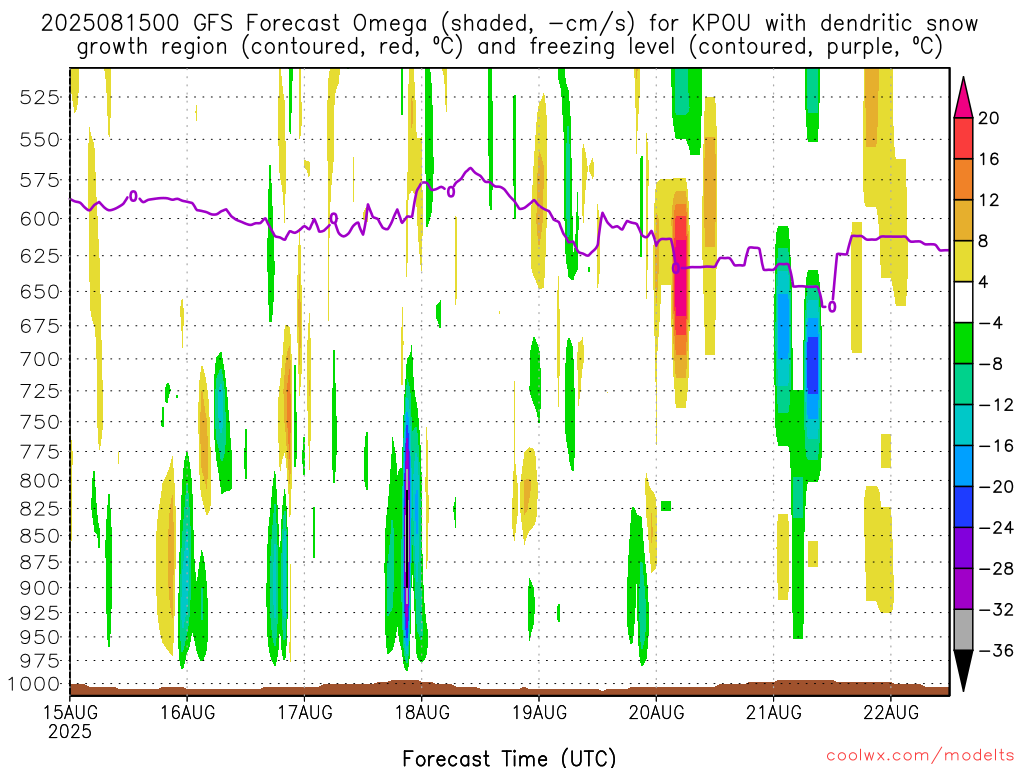The height and width of the screenshot is (768, 1024).
Task: Click the 950 pressure level label
Action: (40, 637)
